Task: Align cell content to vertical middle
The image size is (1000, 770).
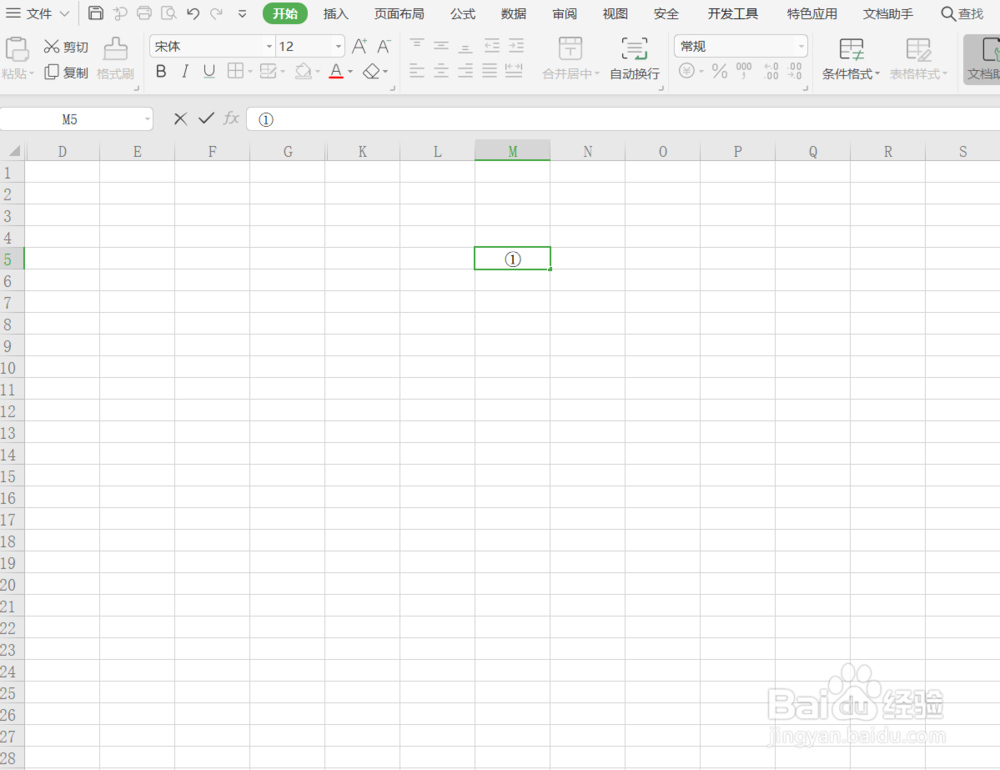Action: 441,45
